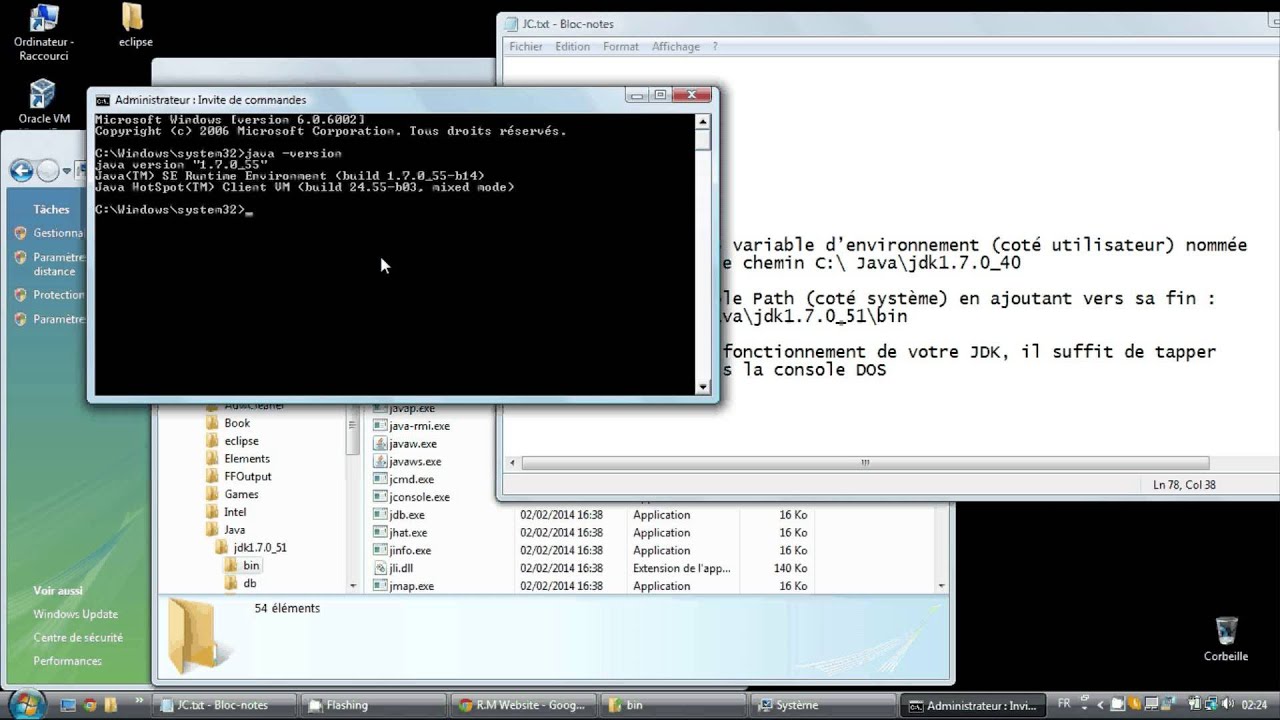Click the forward arrow in System window
This screenshot has width=1280, height=720.
click(x=48, y=171)
